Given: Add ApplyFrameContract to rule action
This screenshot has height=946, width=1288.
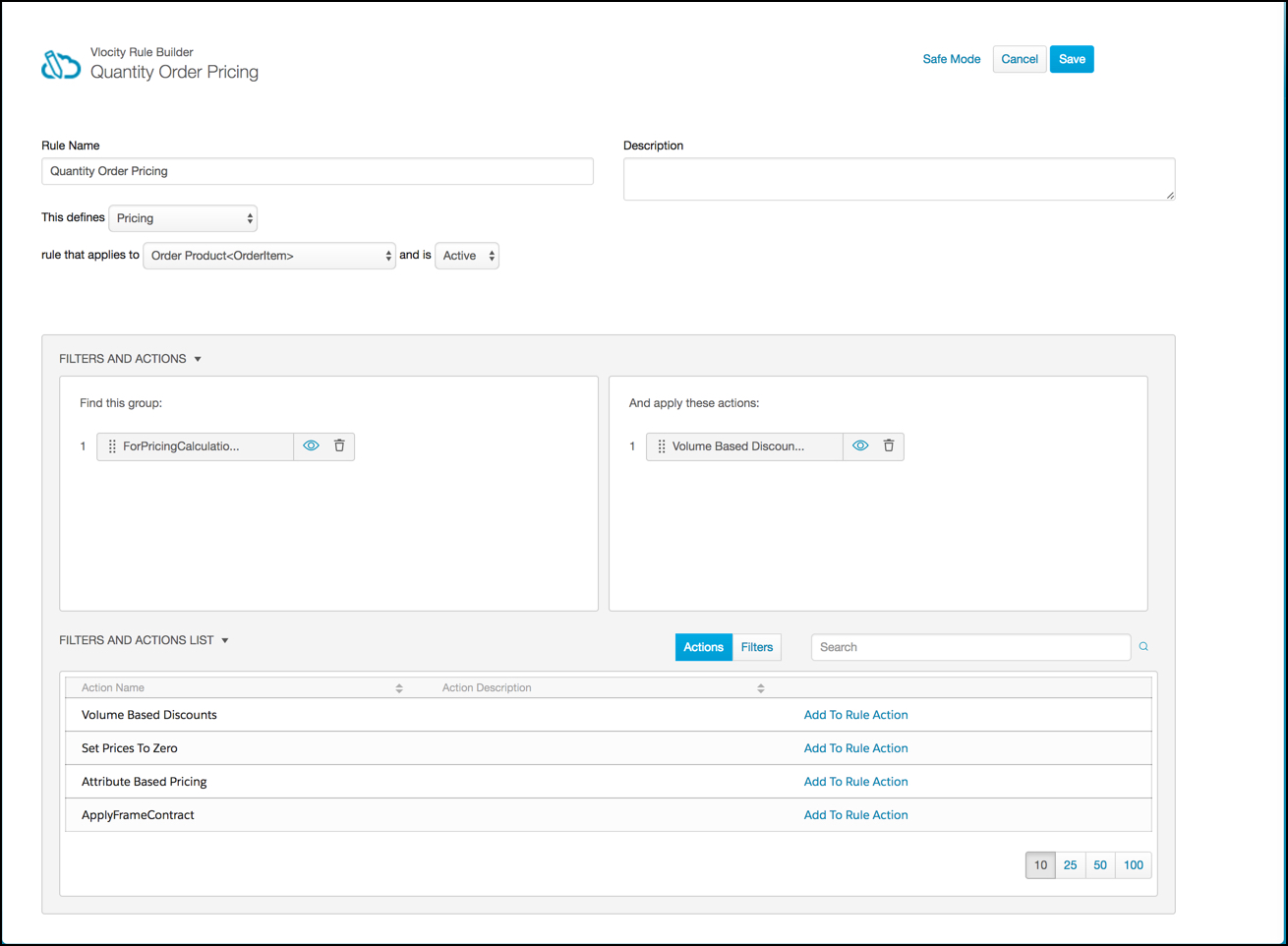Looking at the screenshot, I should click(855, 815).
